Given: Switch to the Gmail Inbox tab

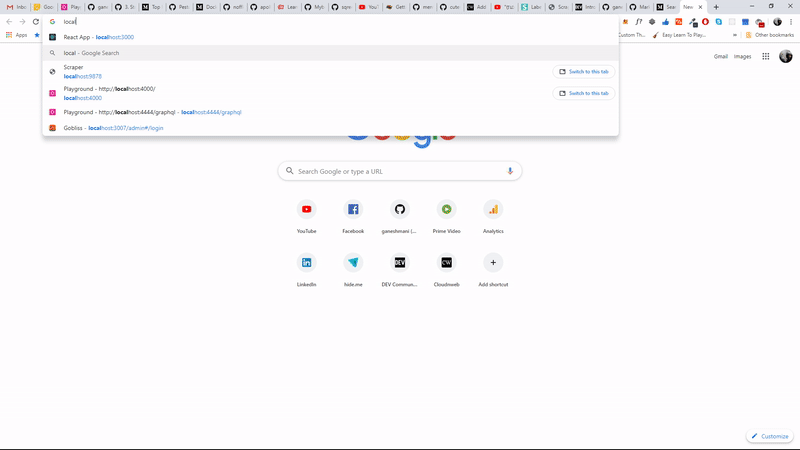Looking at the screenshot, I should click(x=16, y=7).
